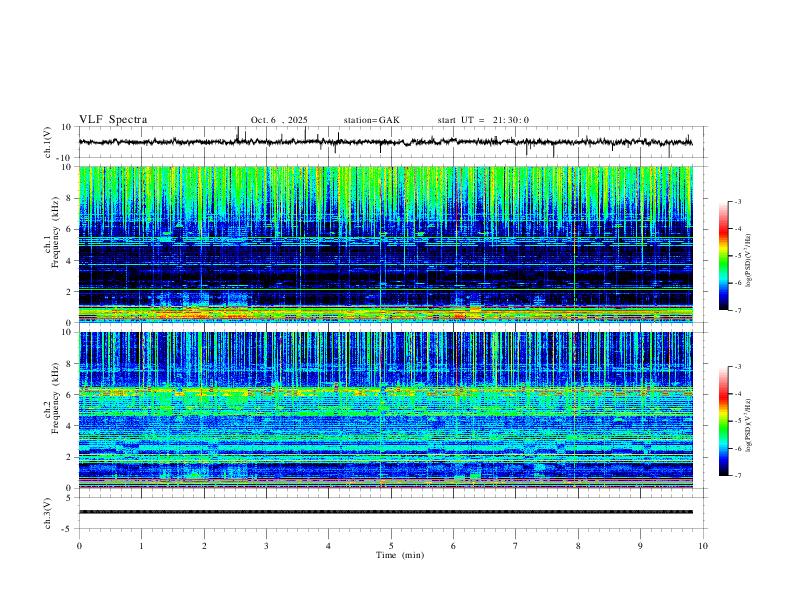
Task: Click the ch.2 spectrogram color bar
Action: (x=723, y=421)
